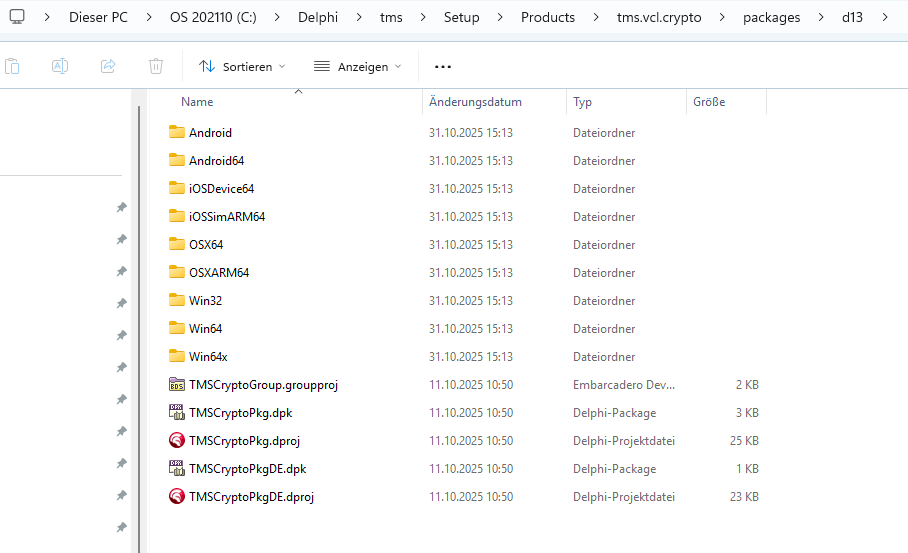Sort by Änderungsdatum column header
This screenshot has width=908, height=553.
point(475,102)
